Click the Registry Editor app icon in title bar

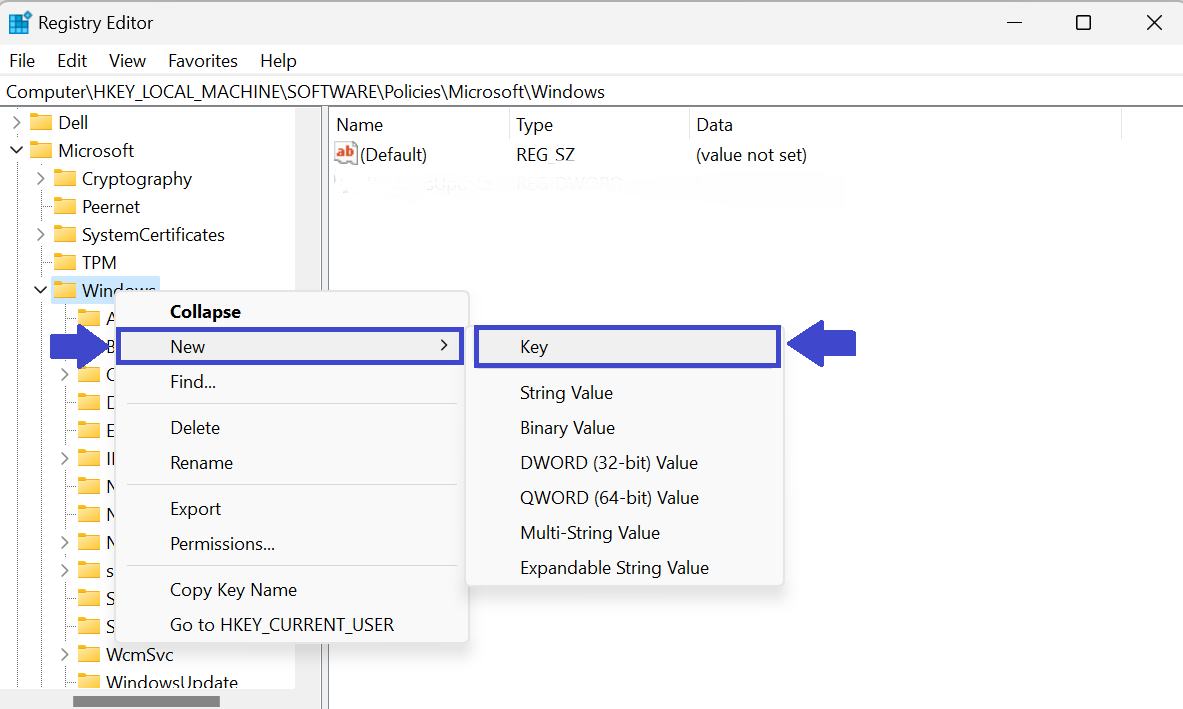pyautogui.click(x=20, y=22)
